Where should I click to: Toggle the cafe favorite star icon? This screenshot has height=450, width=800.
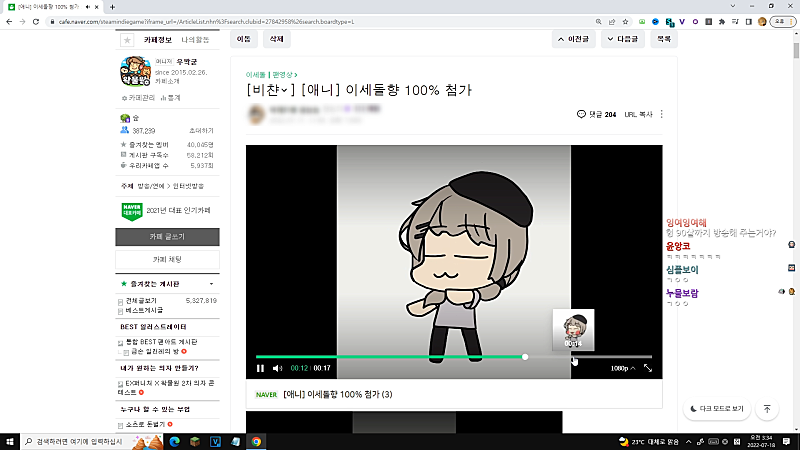127,40
